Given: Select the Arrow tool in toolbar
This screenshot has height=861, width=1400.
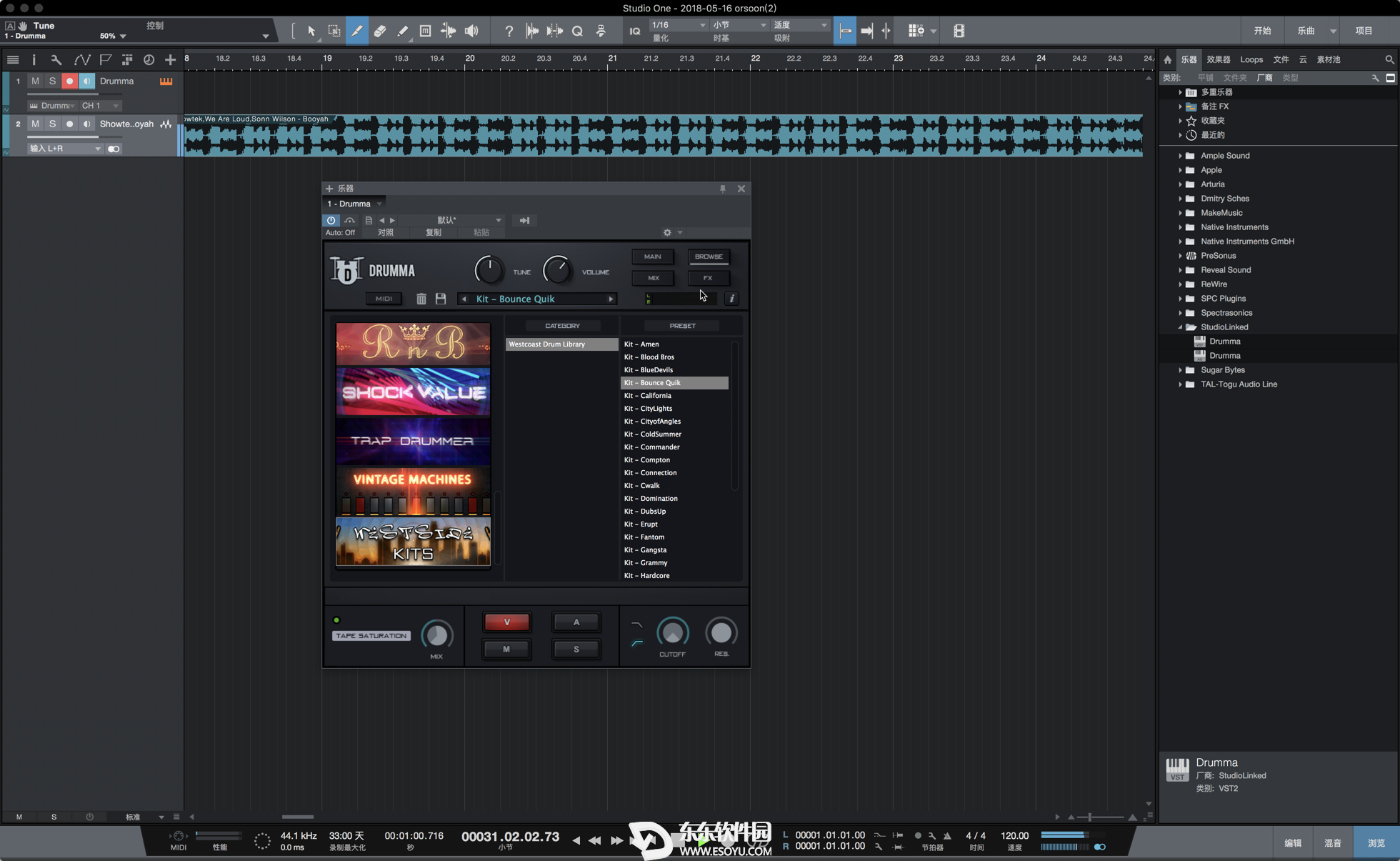Looking at the screenshot, I should pos(311,31).
